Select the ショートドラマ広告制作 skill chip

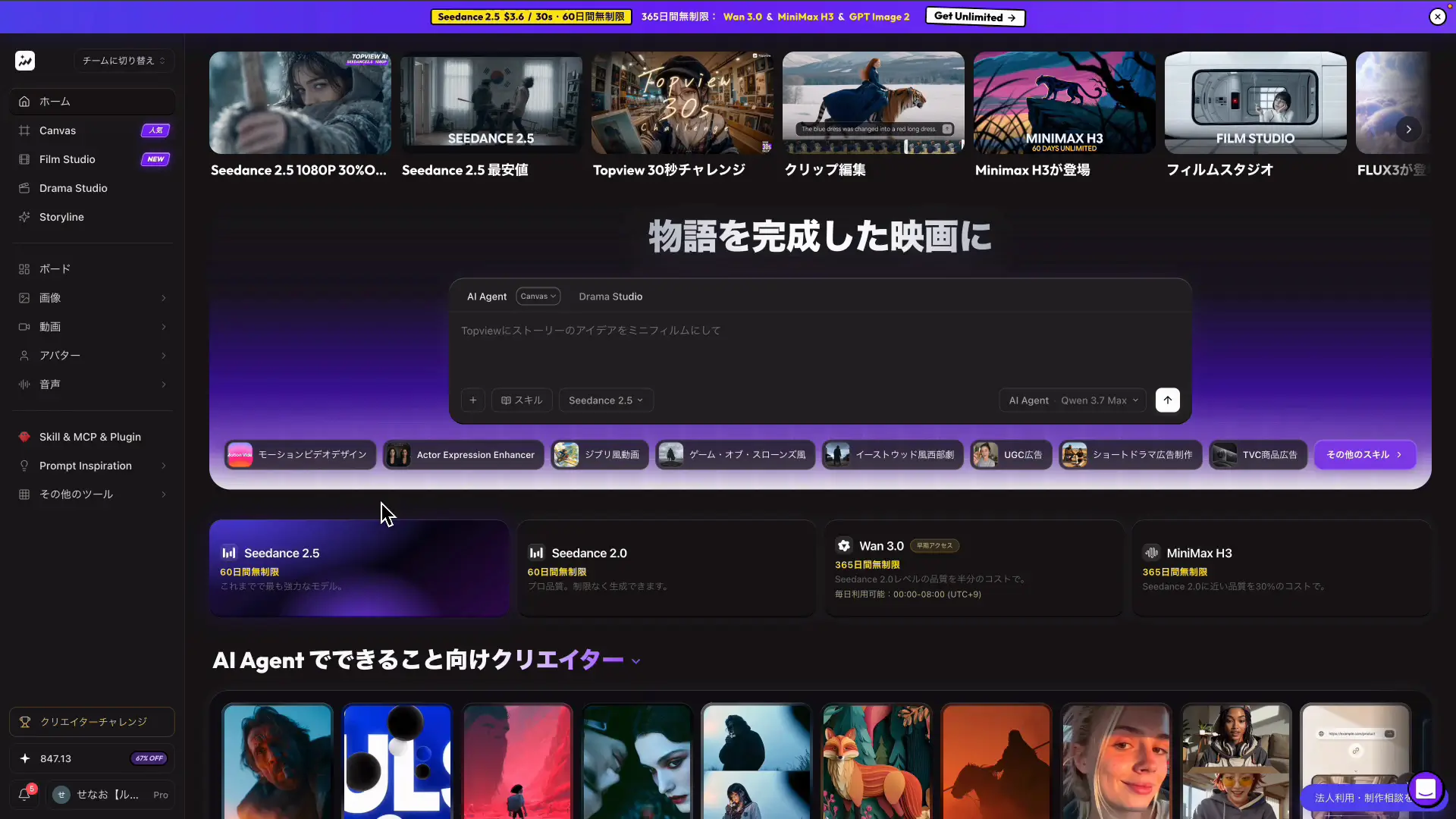(1131, 455)
